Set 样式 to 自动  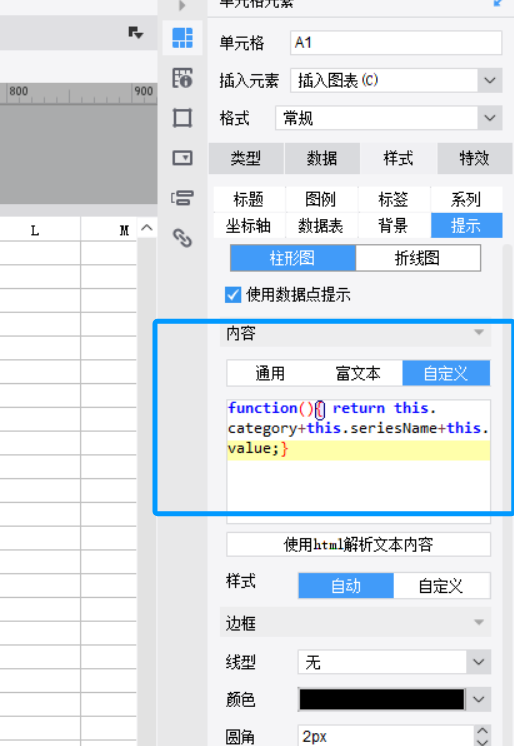click(x=346, y=586)
